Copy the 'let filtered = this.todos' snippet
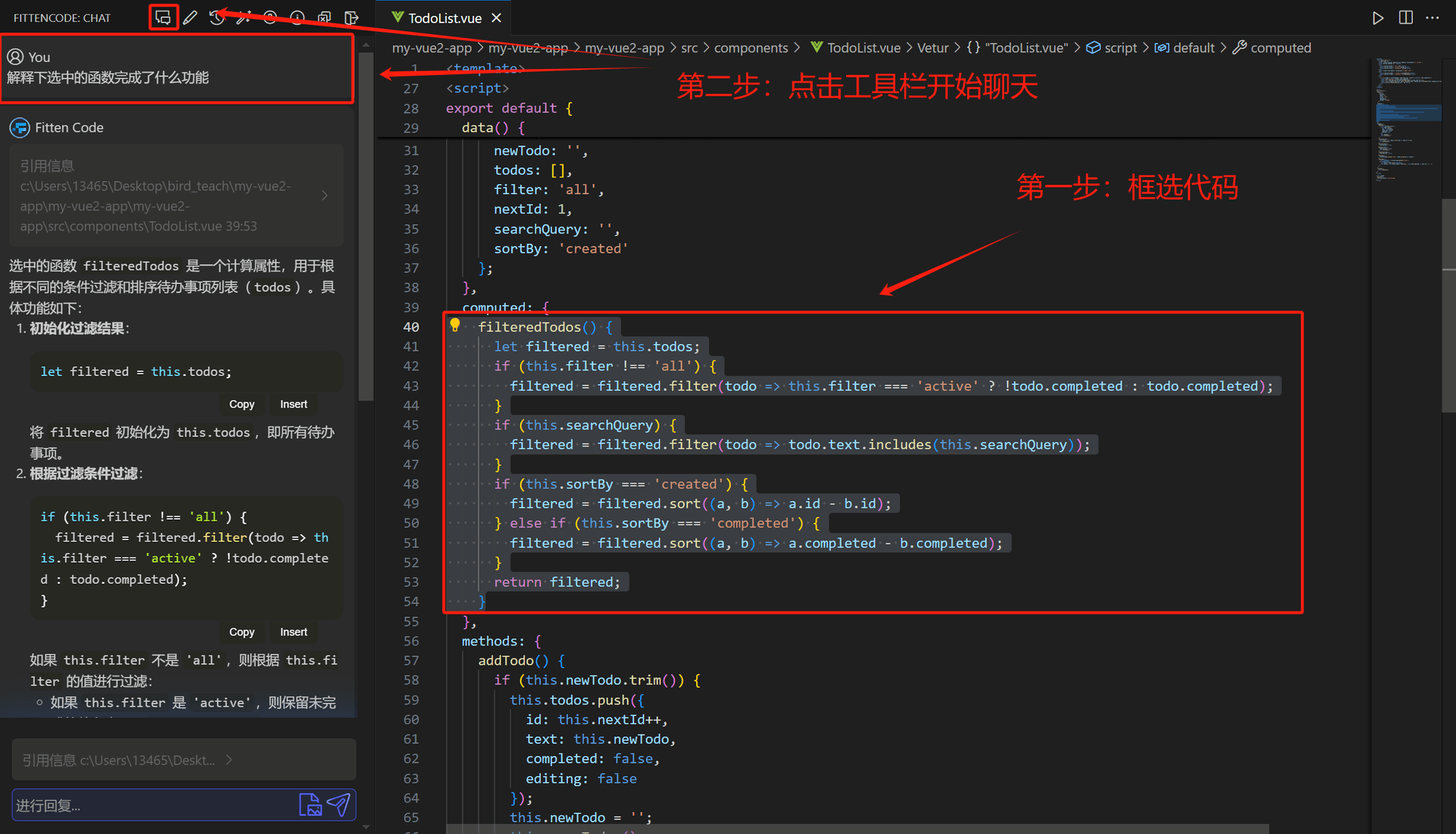 tap(242, 404)
